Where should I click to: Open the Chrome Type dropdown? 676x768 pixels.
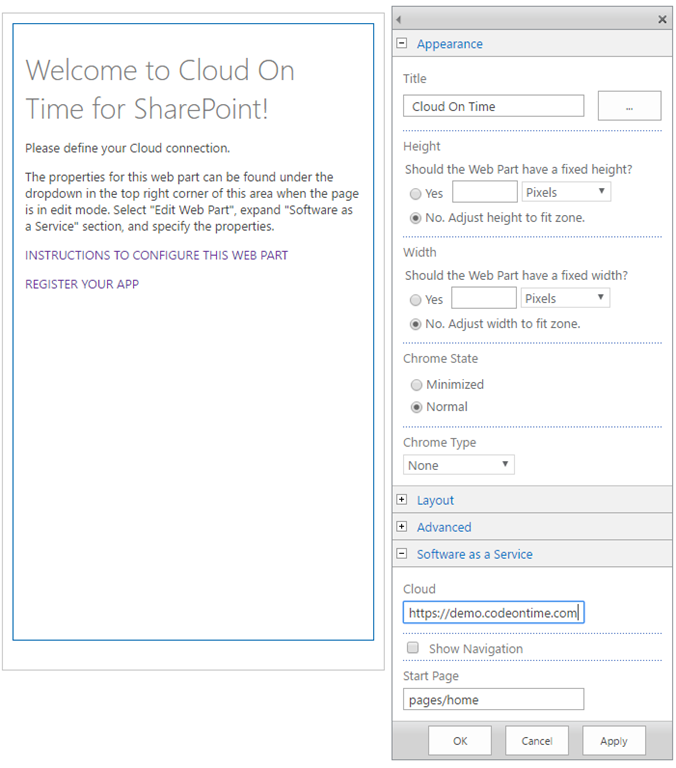[x=459, y=465]
